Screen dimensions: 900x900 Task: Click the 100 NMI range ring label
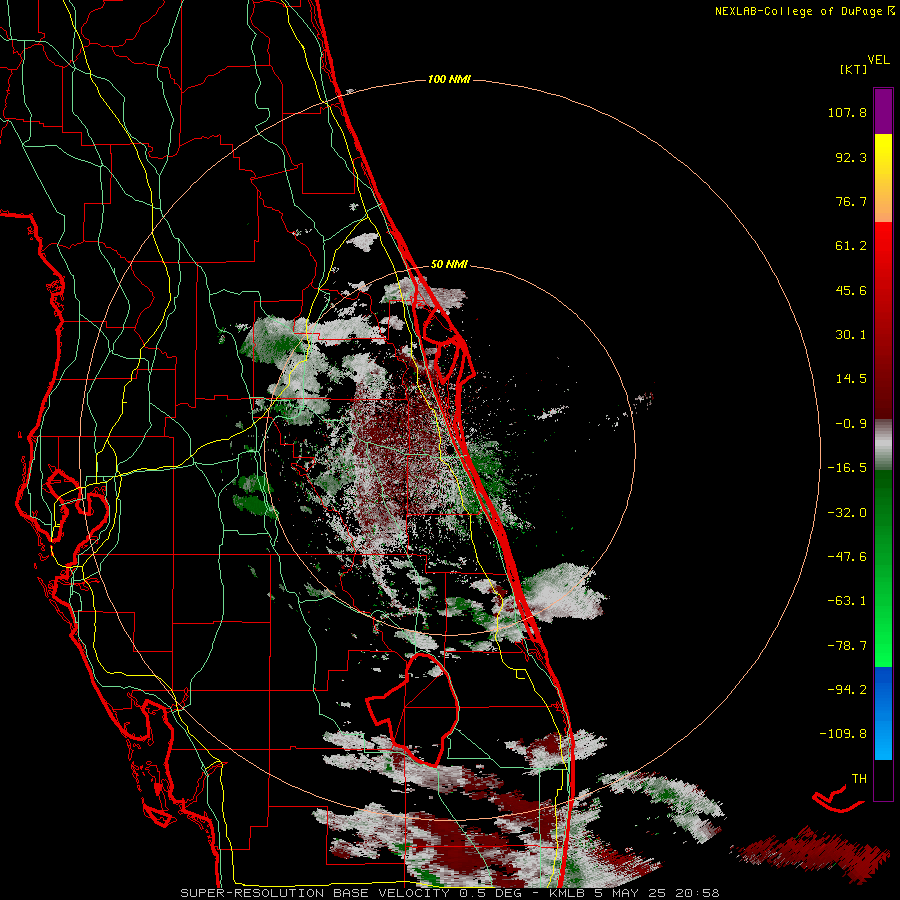coord(449,79)
